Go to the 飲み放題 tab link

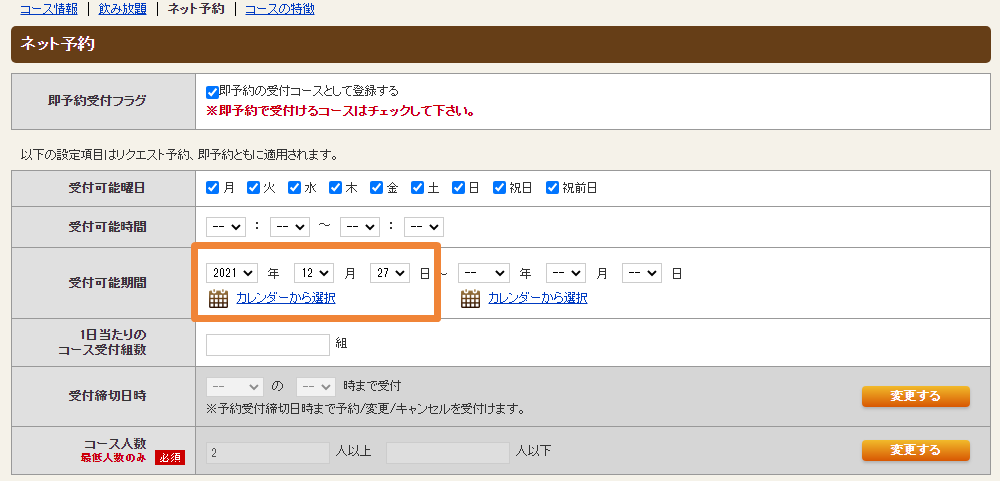(x=123, y=9)
